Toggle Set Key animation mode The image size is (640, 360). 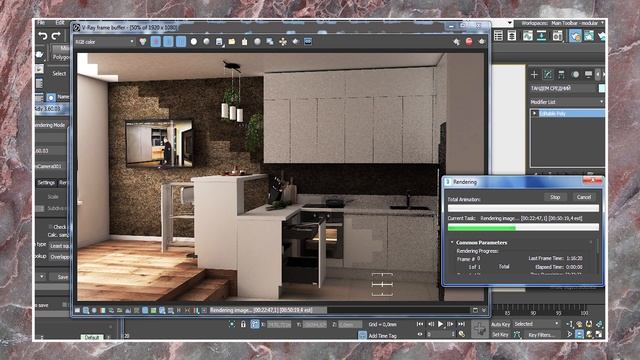(x=500, y=334)
